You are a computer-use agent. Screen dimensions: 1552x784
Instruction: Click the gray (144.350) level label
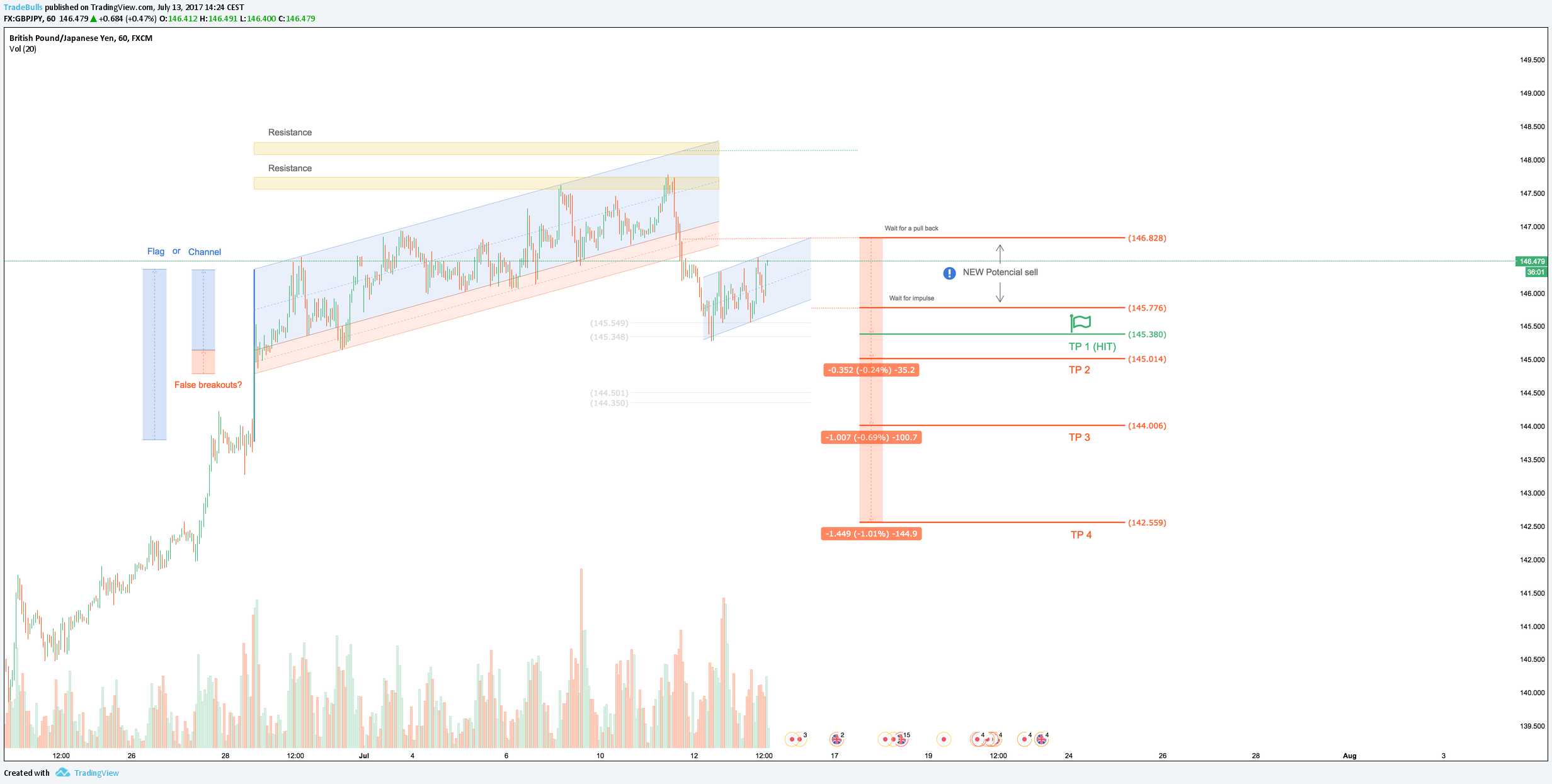pyautogui.click(x=609, y=403)
